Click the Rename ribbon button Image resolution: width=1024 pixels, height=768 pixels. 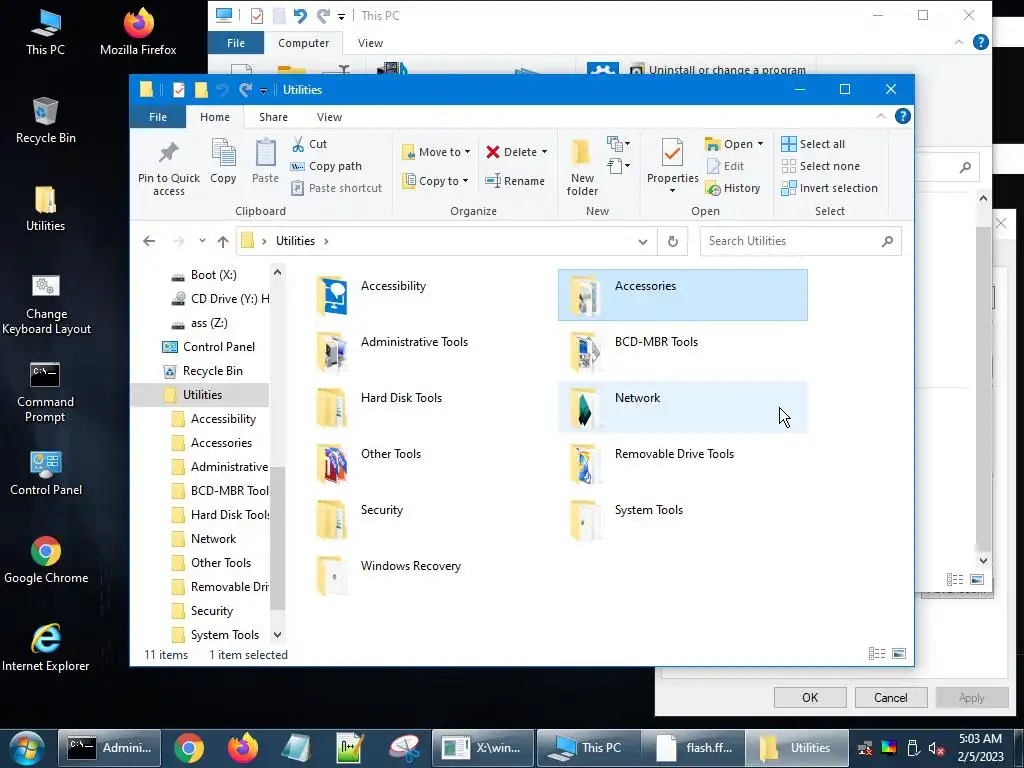515,181
